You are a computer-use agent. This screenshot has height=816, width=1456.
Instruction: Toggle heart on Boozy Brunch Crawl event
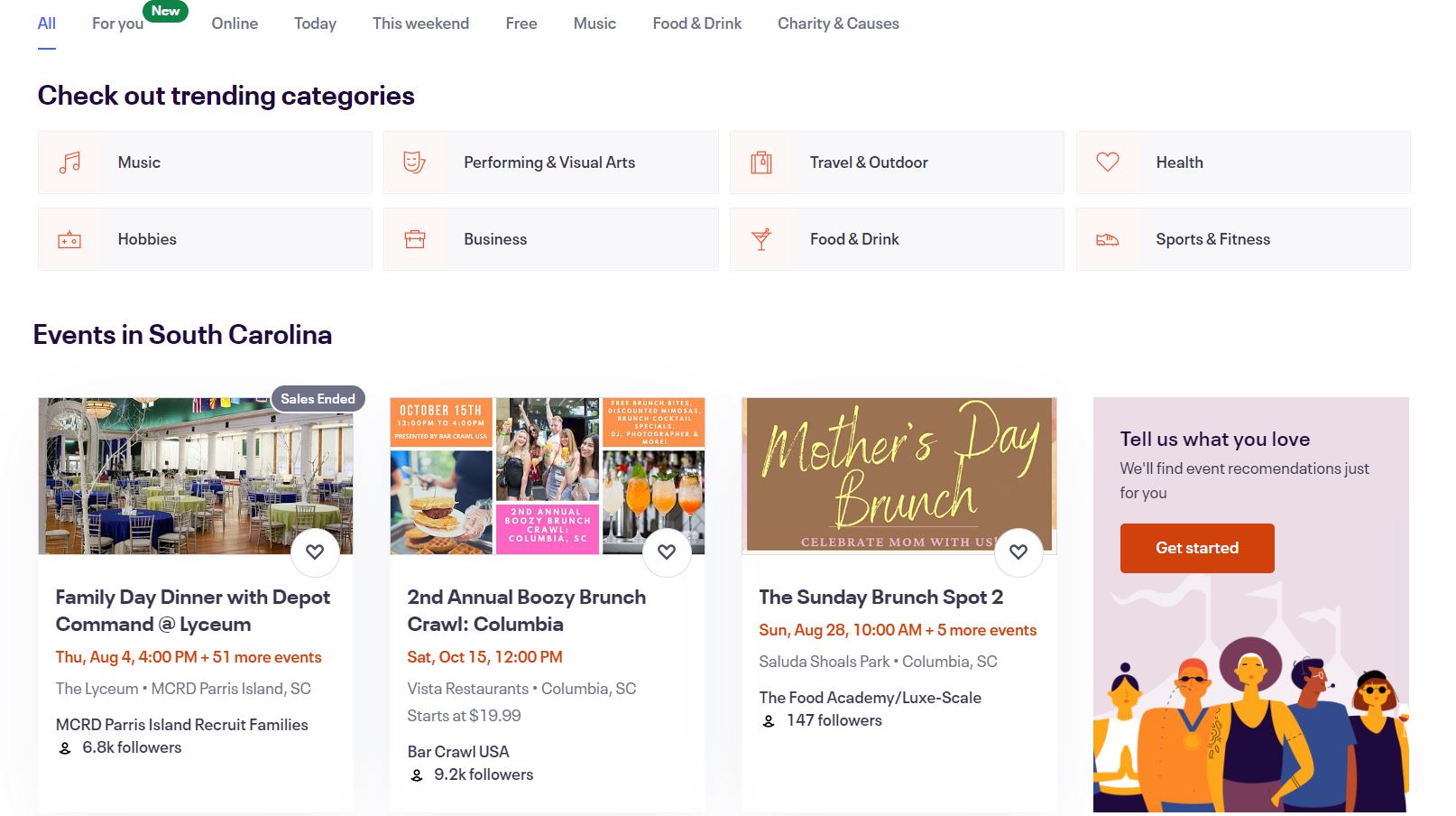pos(667,552)
